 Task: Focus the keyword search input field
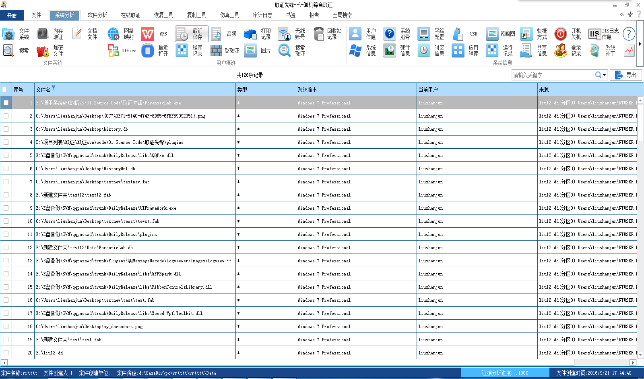(553, 75)
